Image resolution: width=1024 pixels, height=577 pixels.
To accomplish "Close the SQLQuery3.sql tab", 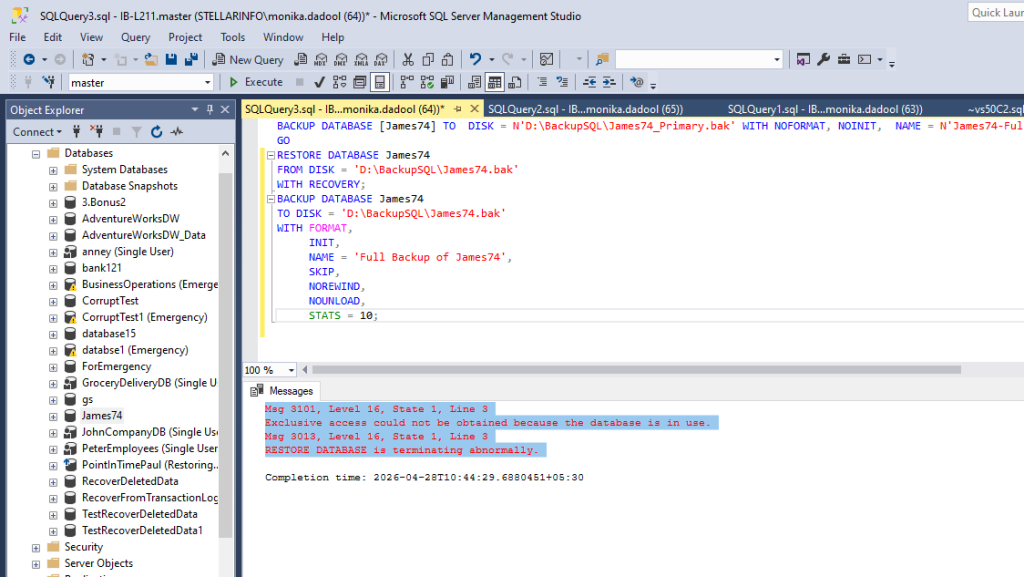I will point(475,109).
